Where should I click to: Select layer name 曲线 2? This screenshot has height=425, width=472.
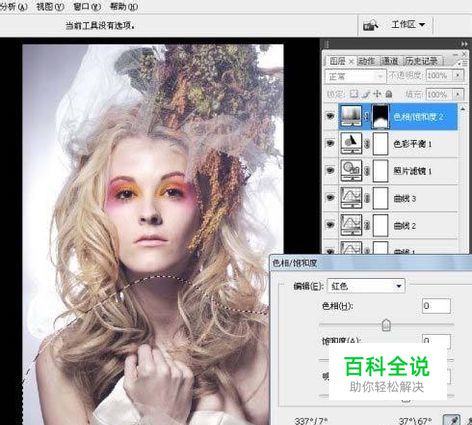tap(404, 226)
